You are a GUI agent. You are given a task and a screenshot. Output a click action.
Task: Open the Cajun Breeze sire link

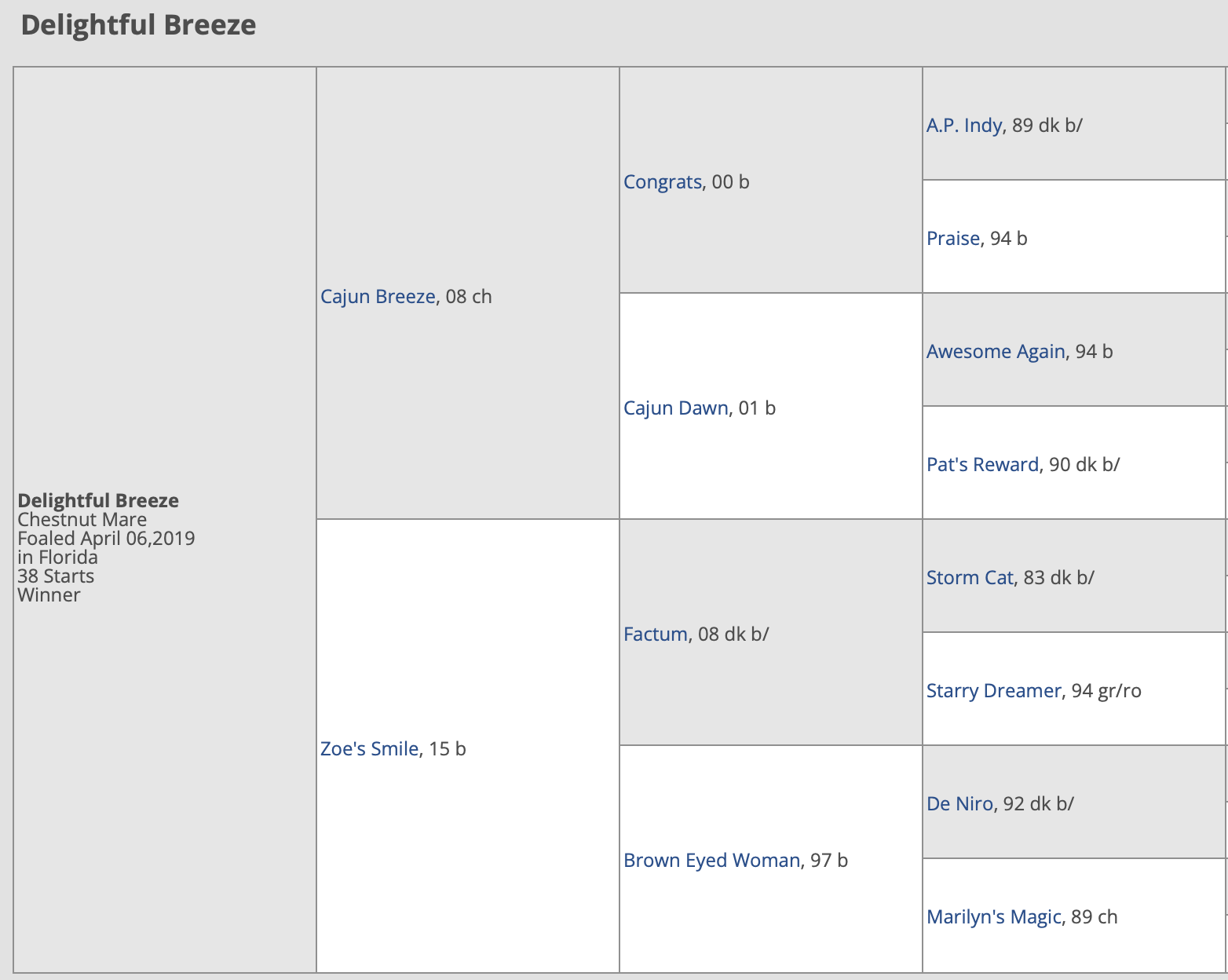tap(378, 297)
